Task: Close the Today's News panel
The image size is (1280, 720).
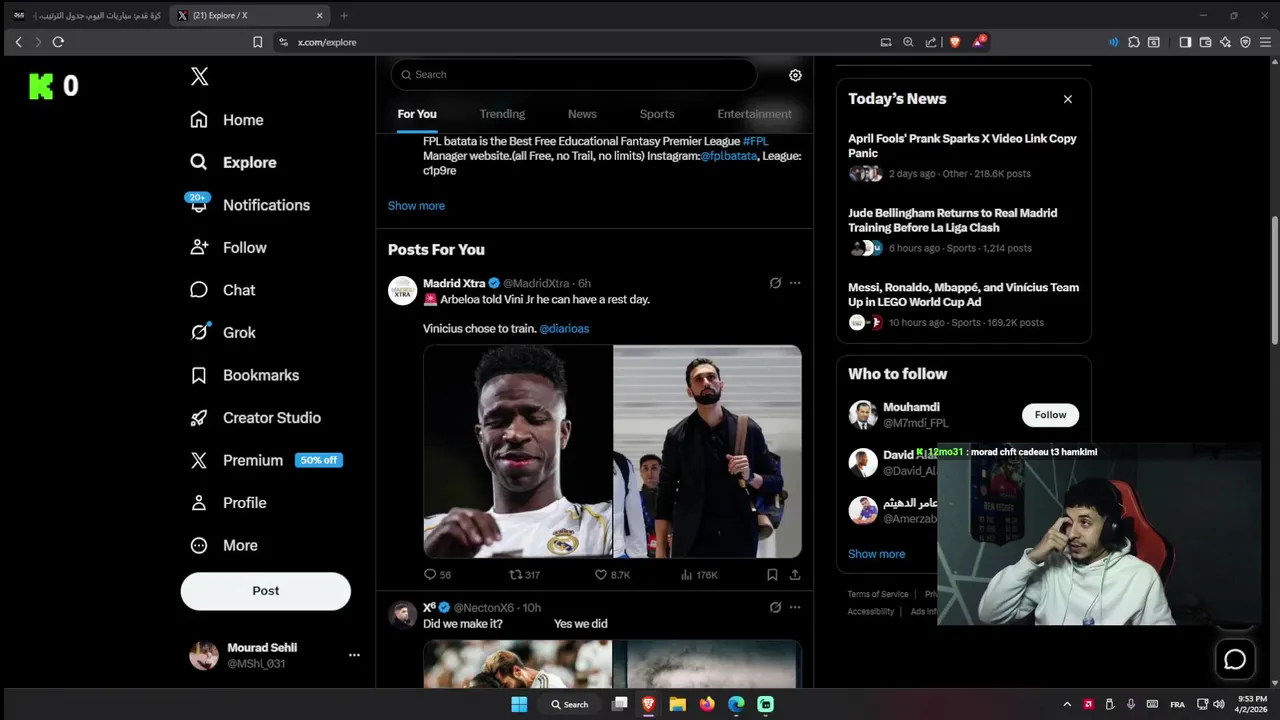Action: (1067, 99)
